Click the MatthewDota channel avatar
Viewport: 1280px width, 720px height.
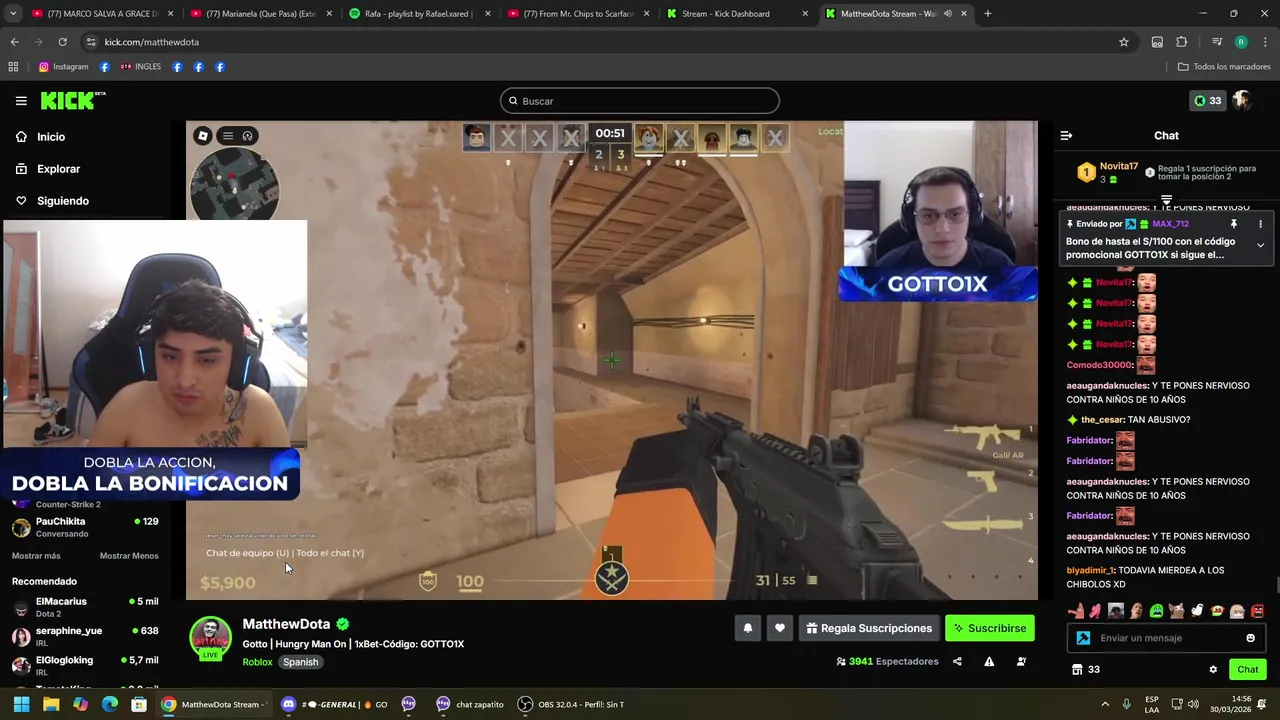click(210, 638)
